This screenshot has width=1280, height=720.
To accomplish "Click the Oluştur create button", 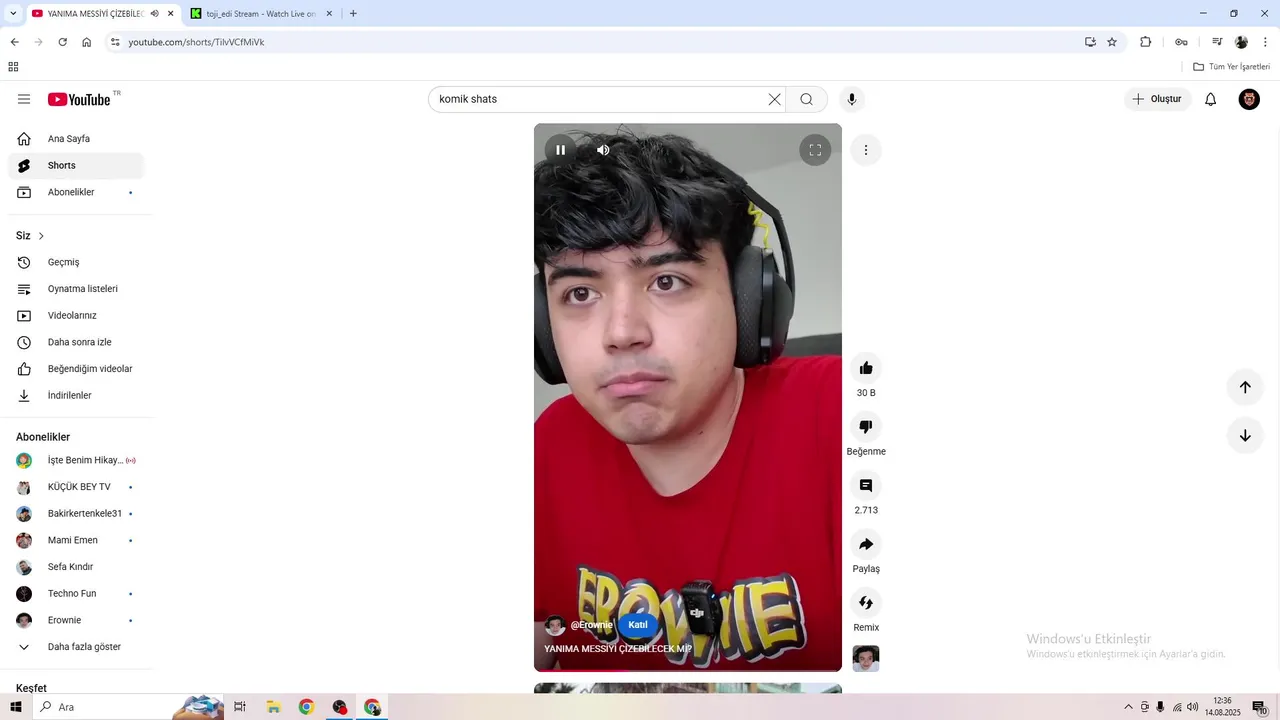I will 1158,99.
